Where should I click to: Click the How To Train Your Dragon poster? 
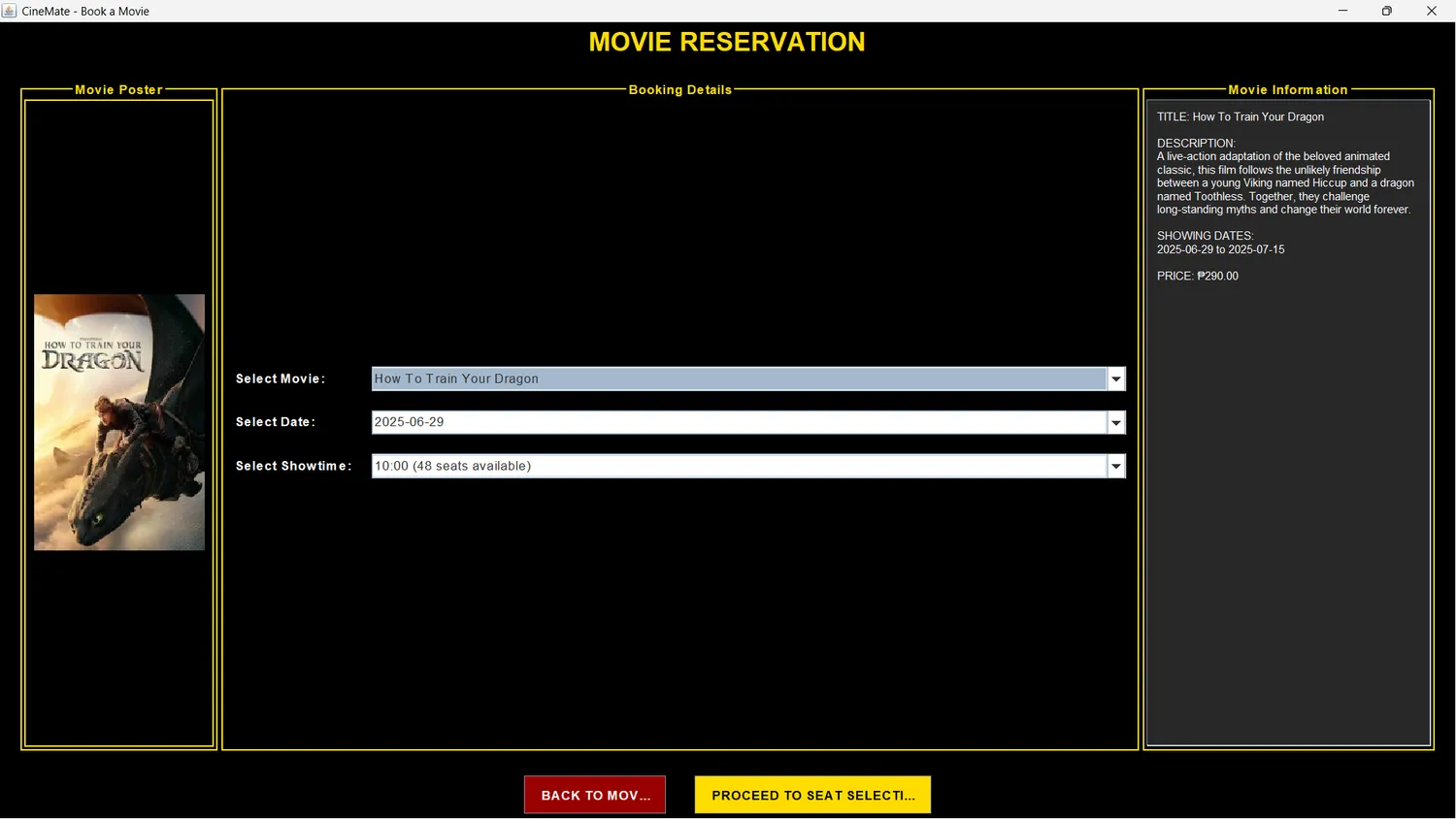click(119, 422)
